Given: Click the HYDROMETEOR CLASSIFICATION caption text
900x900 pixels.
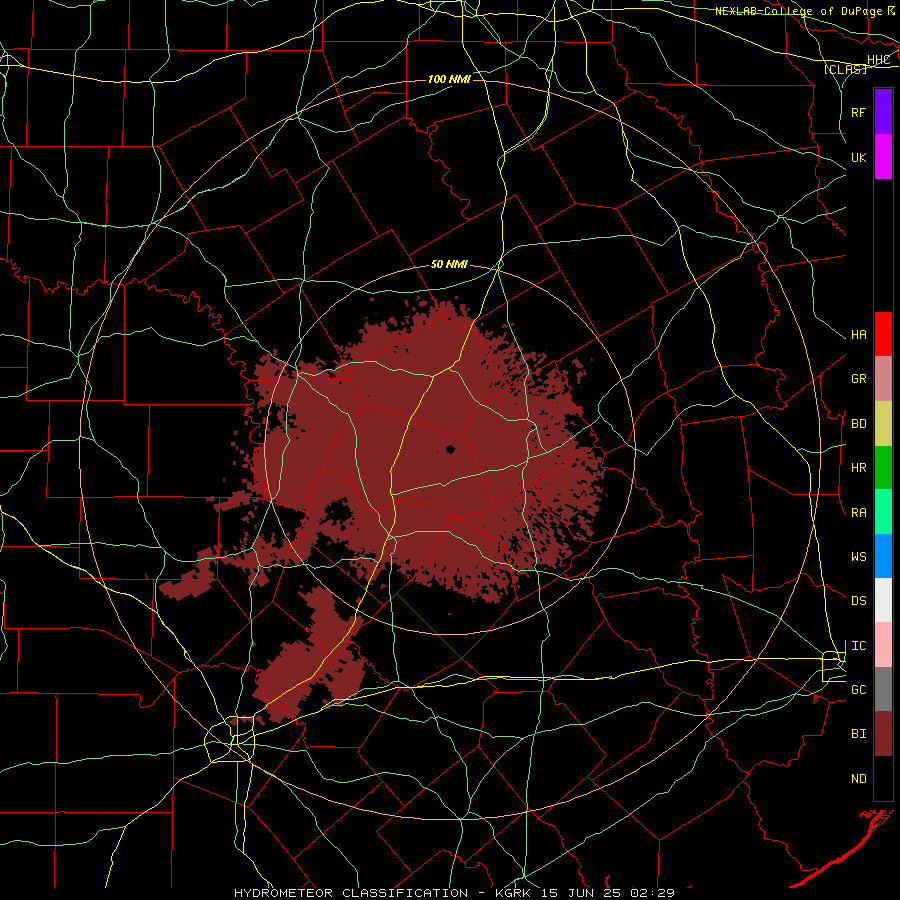Looking at the screenshot, I should 351,893.
